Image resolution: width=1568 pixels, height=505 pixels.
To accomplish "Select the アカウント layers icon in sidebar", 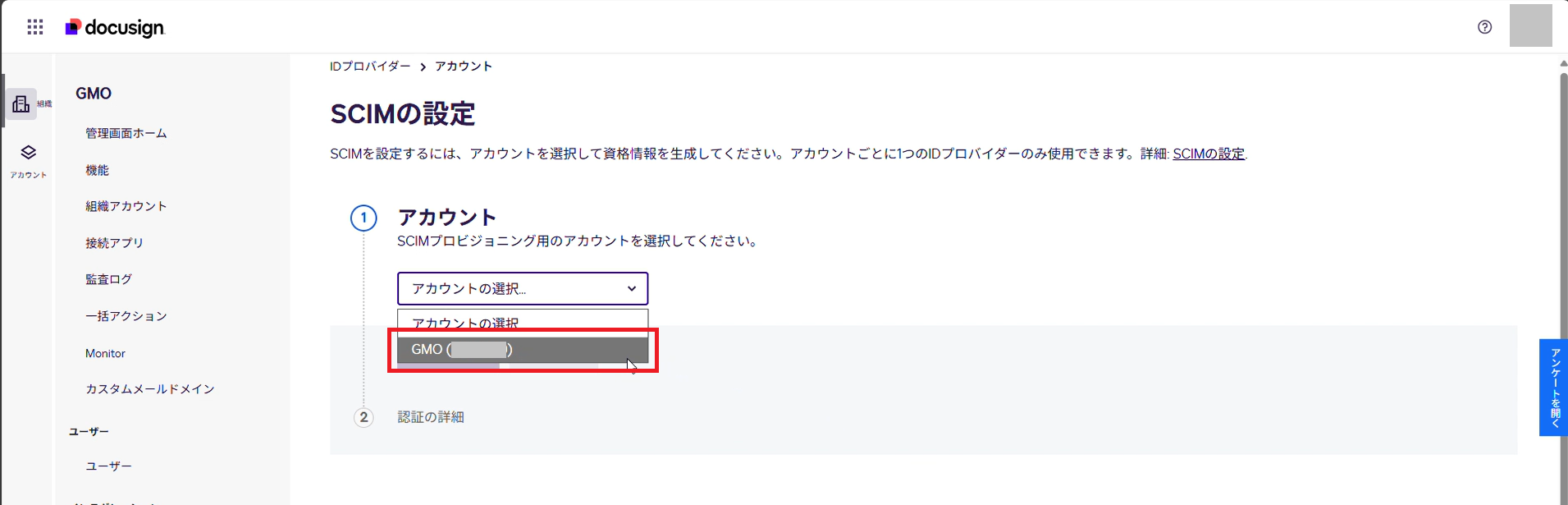I will pyautogui.click(x=29, y=160).
